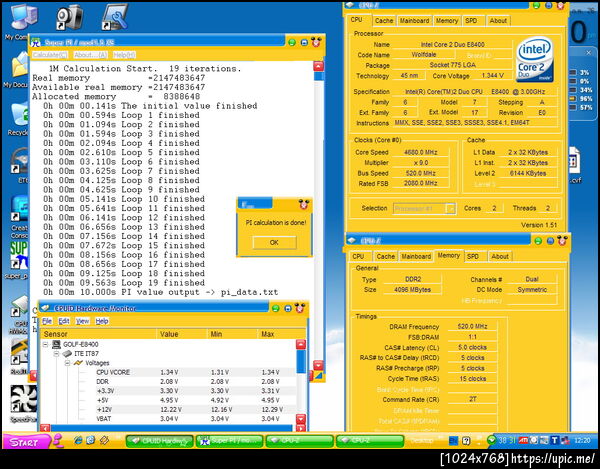Open About menu in Super PI
This screenshot has width=600, height=469.
tap(90, 55)
